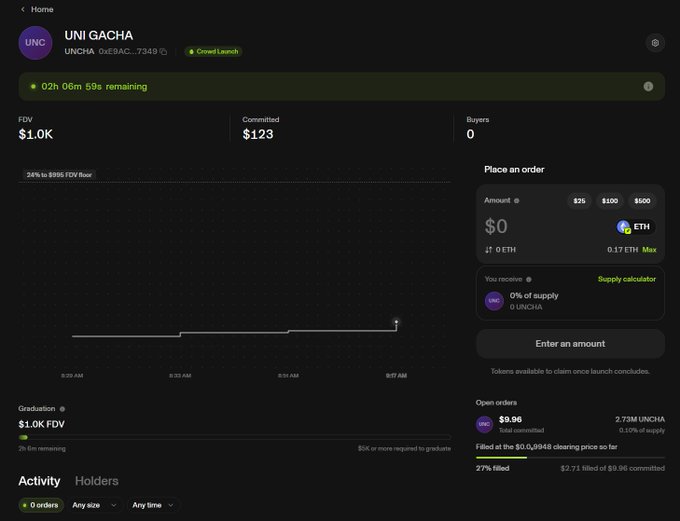Select the $25 preset amount

(579, 200)
